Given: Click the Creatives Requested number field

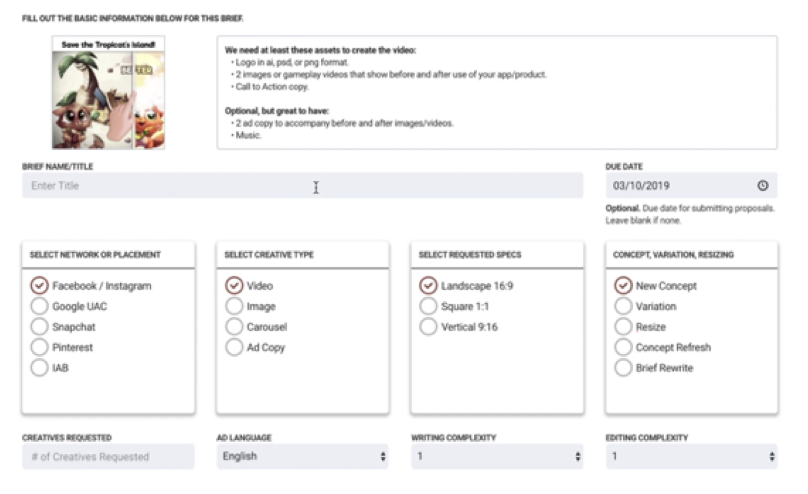Looking at the screenshot, I should (108, 457).
